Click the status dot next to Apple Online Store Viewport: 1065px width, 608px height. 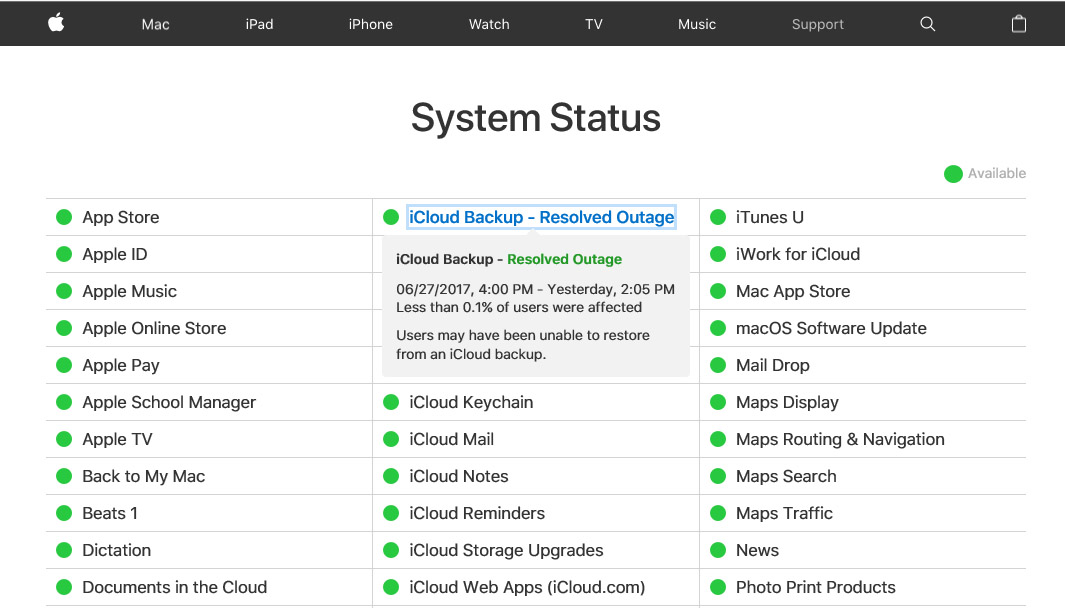coord(64,328)
